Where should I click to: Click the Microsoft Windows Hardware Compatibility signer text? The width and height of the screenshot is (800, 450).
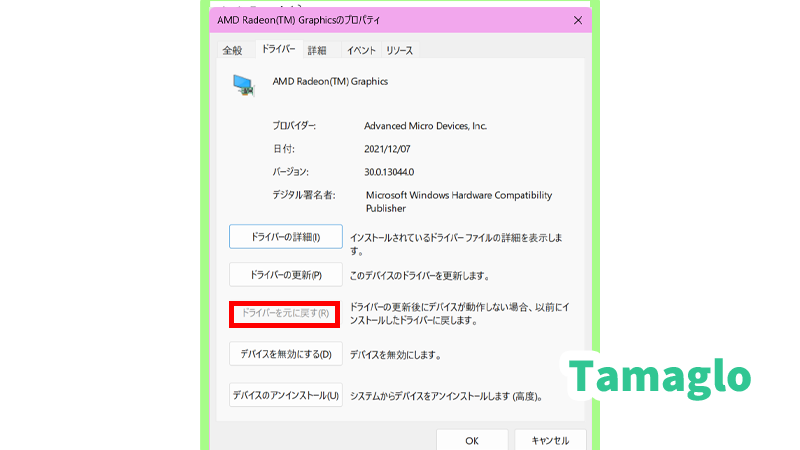coord(458,196)
